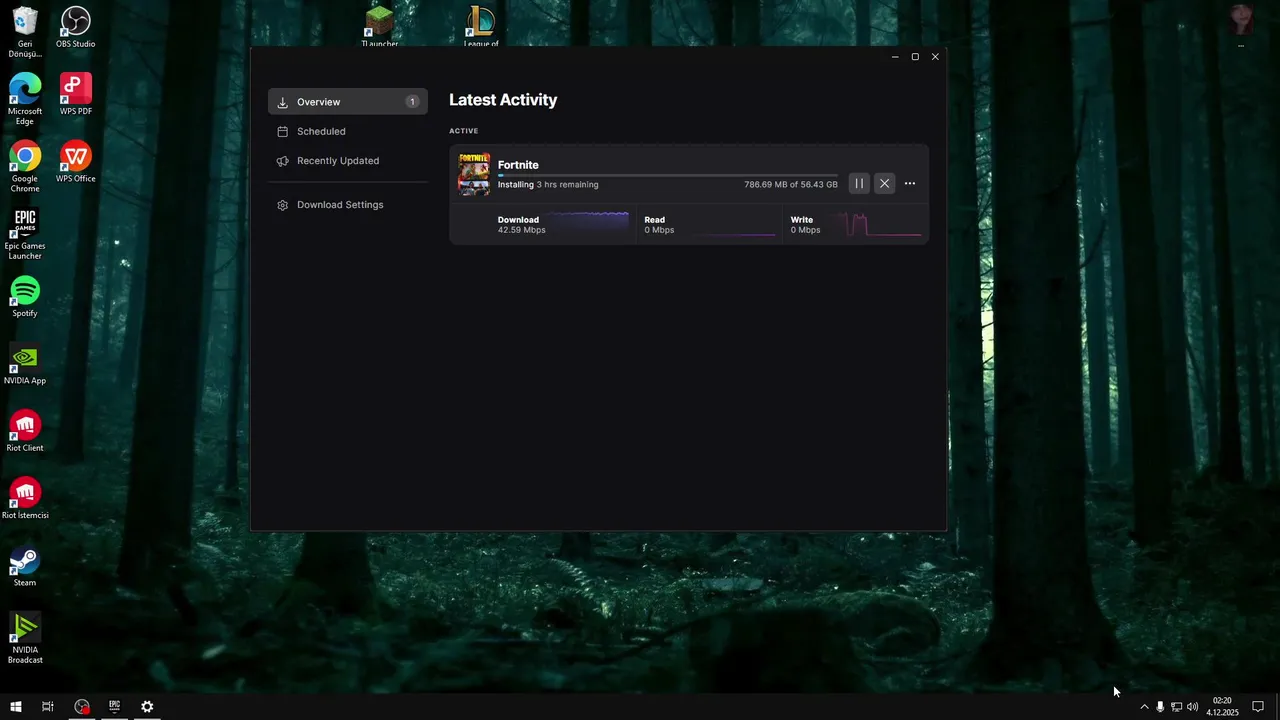
Task: Click the NVIDIA Broadcast desktop icon
Action: 25,638
